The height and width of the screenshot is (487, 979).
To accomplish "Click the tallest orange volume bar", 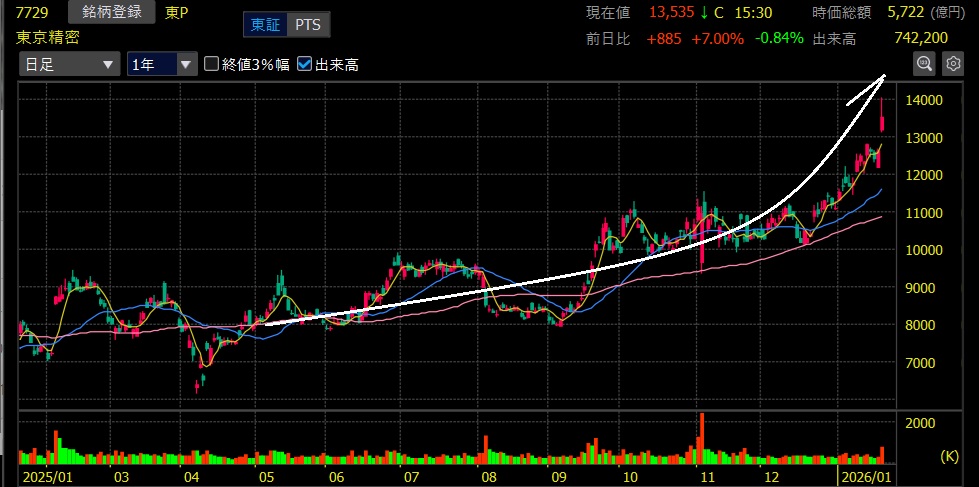I will tap(702, 438).
